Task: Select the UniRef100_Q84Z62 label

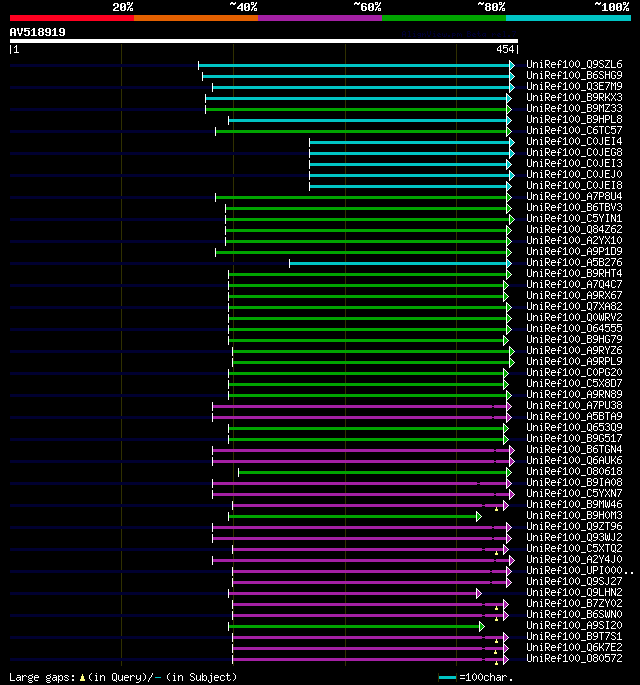Action: click(x=574, y=230)
